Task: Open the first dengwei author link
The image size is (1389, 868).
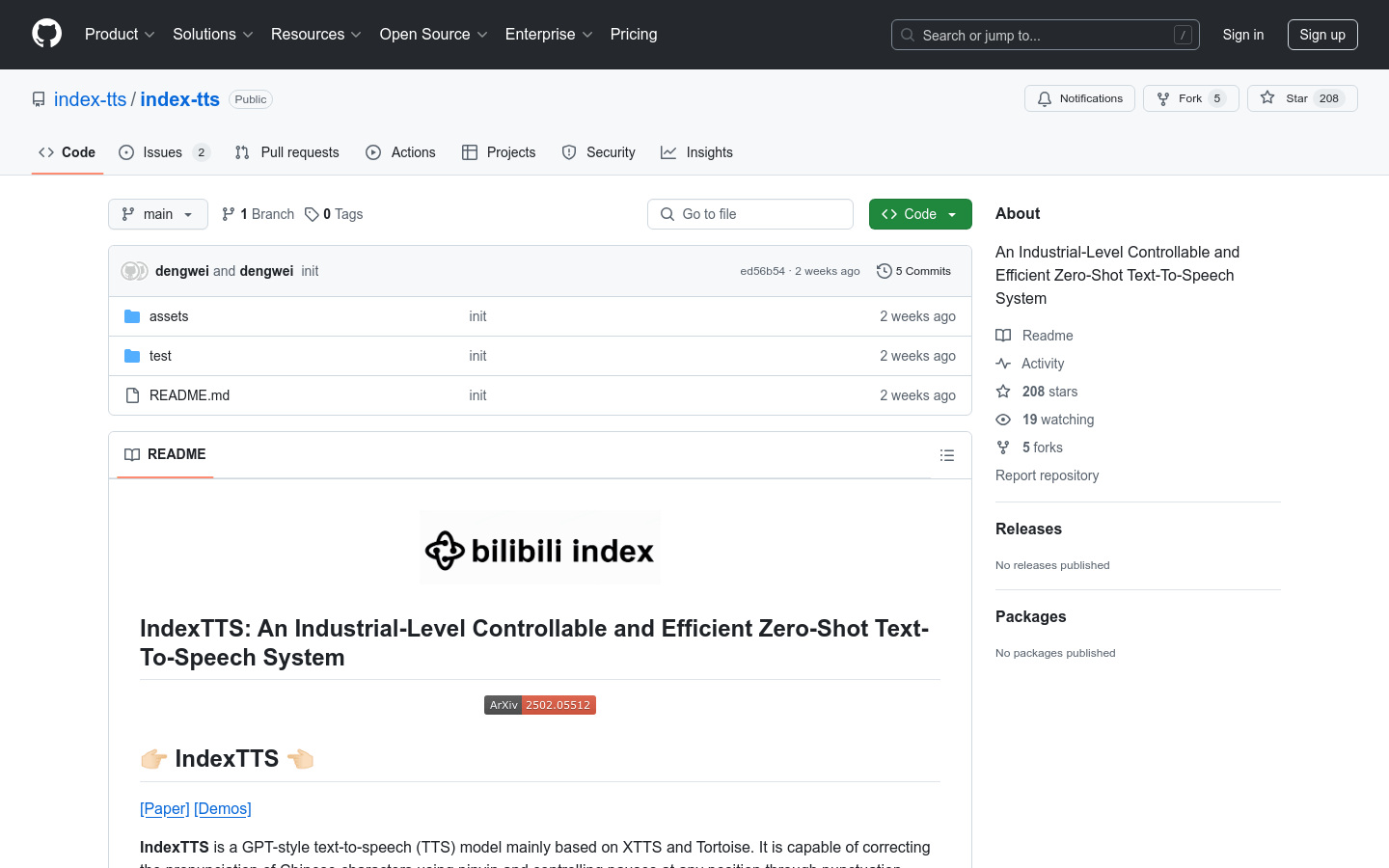Action: [x=182, y=271]
